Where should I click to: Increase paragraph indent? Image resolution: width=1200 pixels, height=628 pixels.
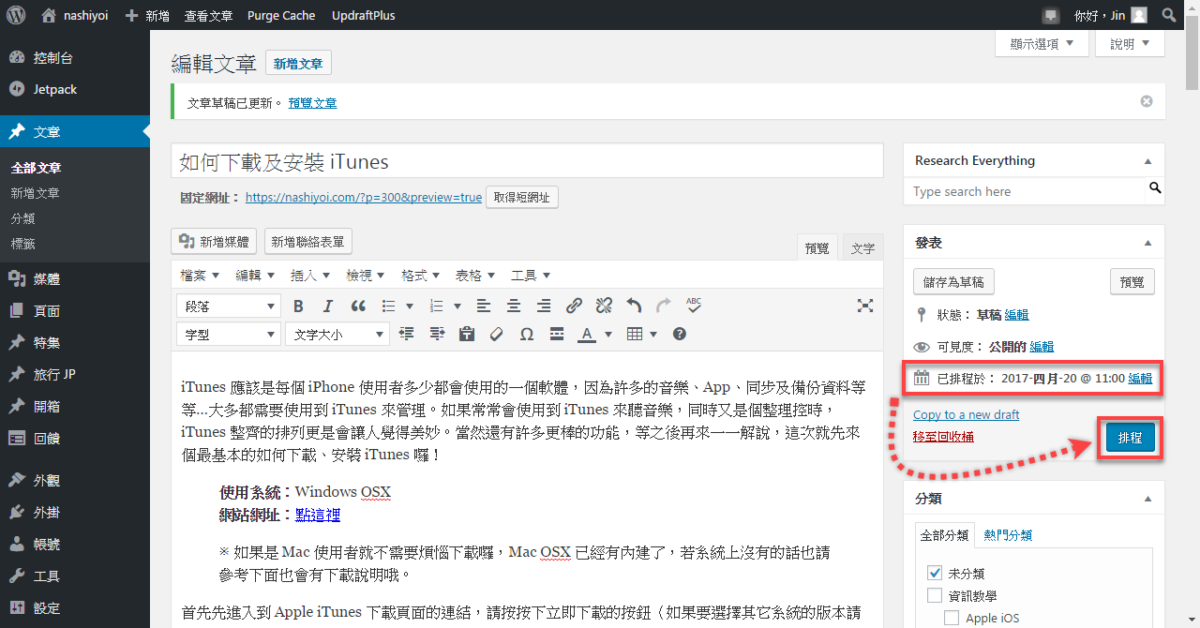(437, 334)
